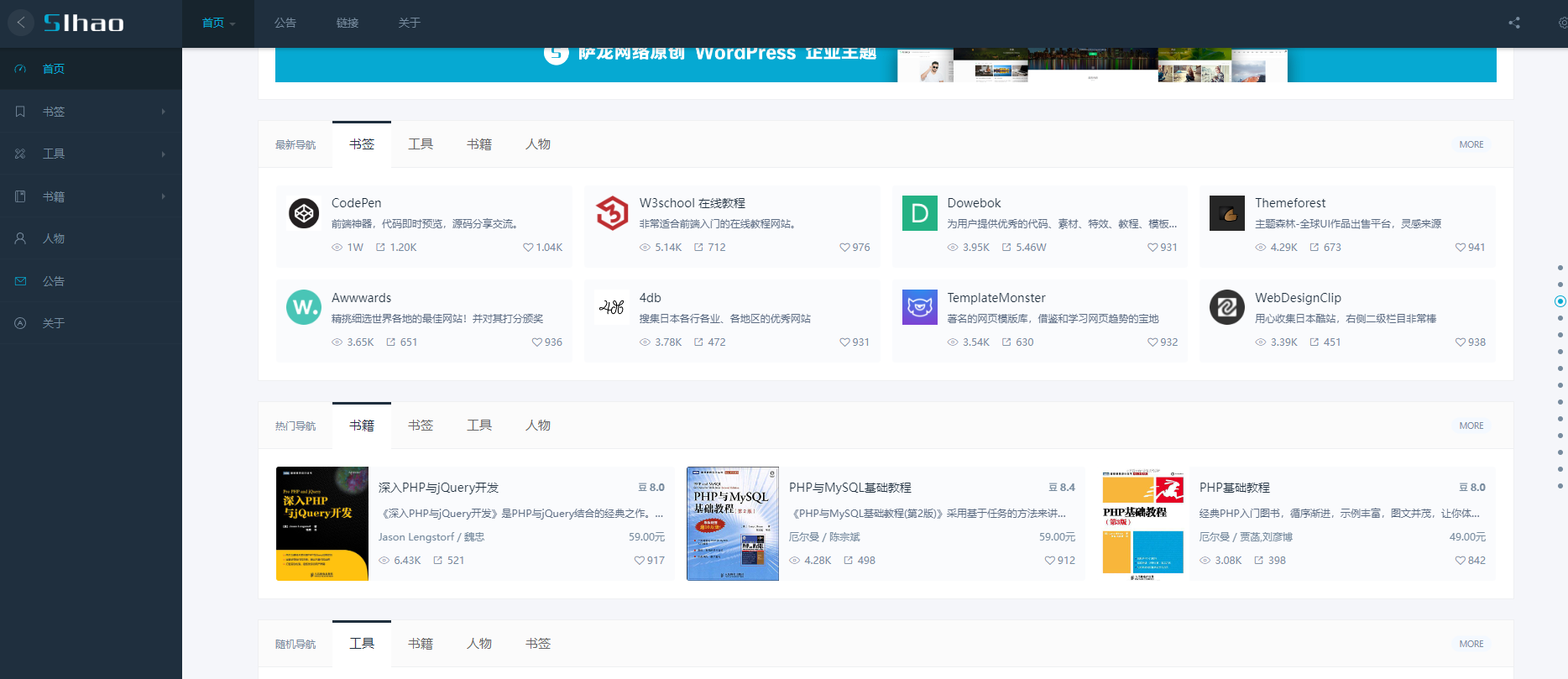Click 49.00元 price text
Screen dimensions: 1568x679
coord(1467,537)
